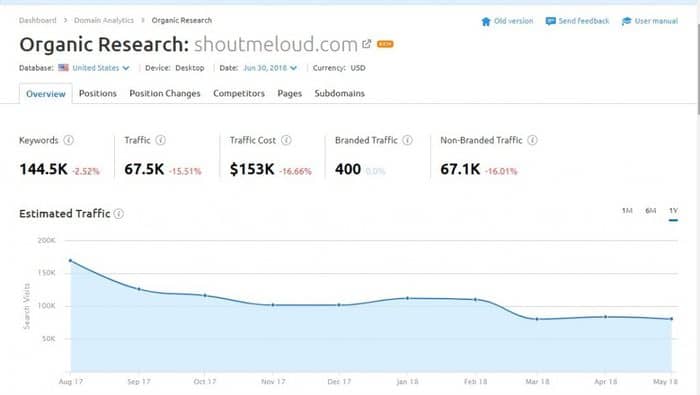The image size is (700, 395).
Task: Click the Dashboard breadcrumb link
Action: click(38, 21)
